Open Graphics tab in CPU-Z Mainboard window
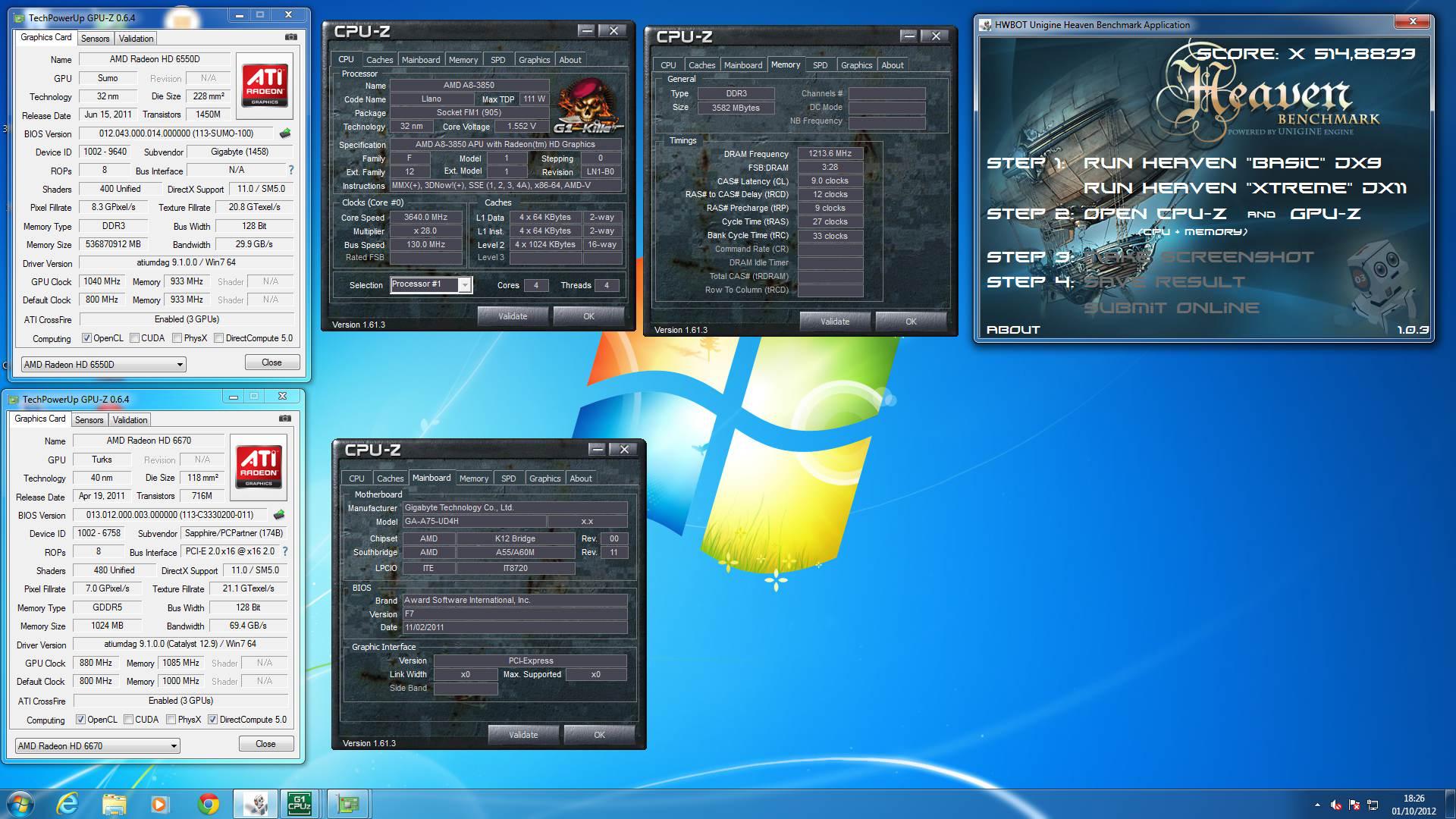 click(544, 479)
